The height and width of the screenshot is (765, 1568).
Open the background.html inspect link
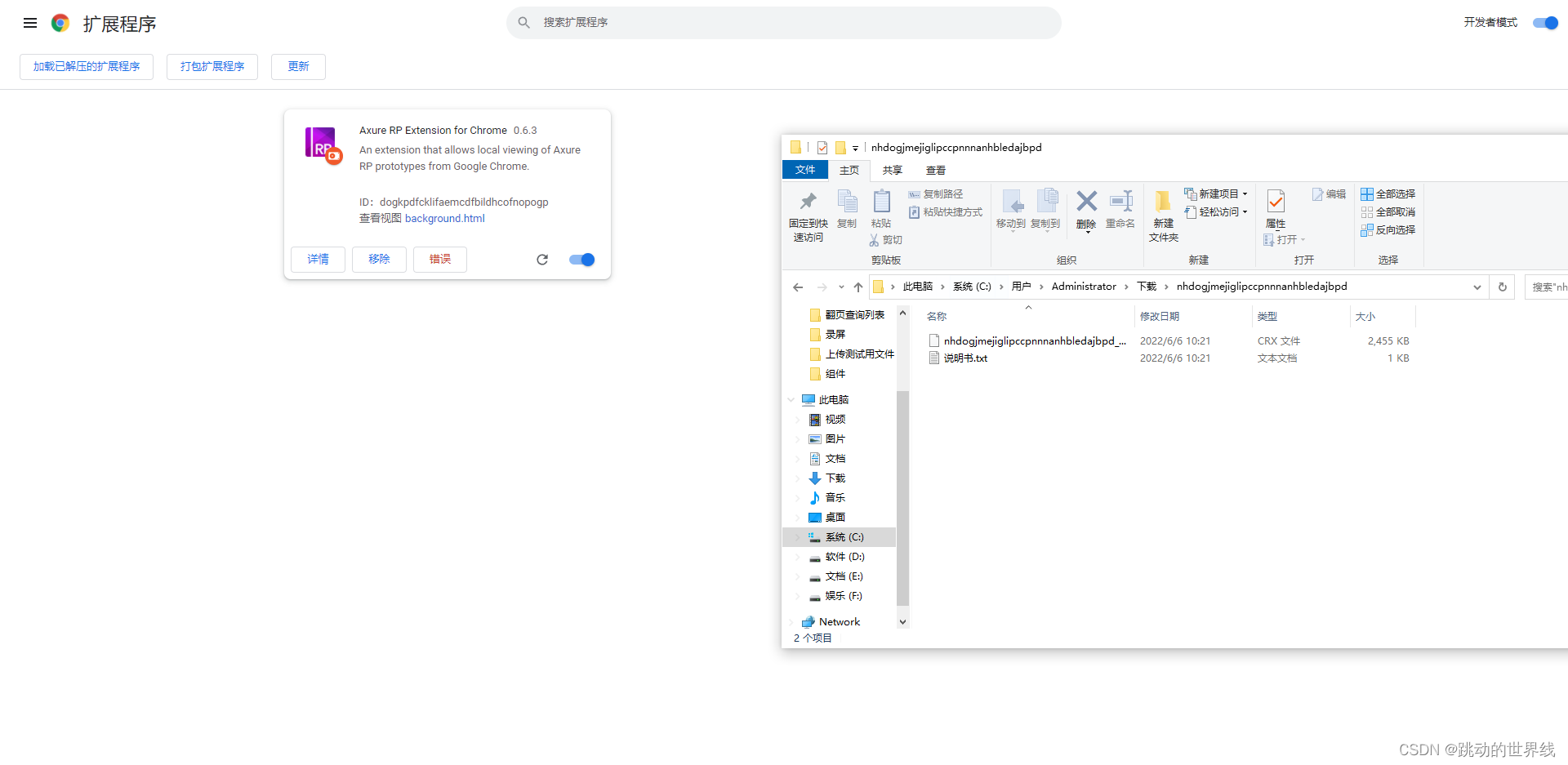tap(445, 219)
